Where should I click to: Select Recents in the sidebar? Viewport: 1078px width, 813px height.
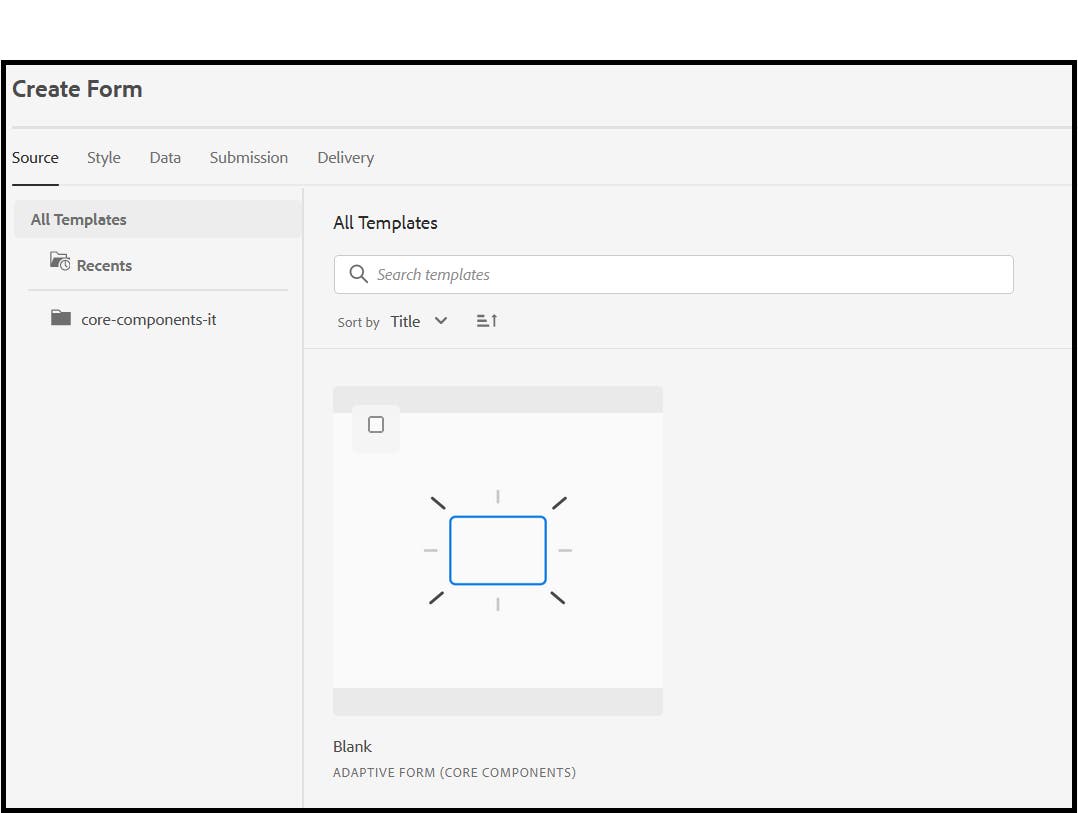coord(104,265)
